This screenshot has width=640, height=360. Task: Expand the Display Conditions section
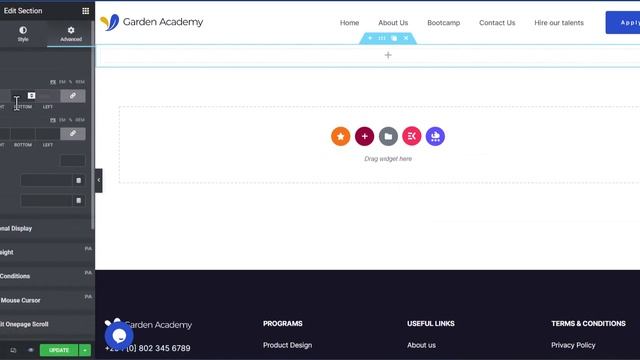(47, 276)
